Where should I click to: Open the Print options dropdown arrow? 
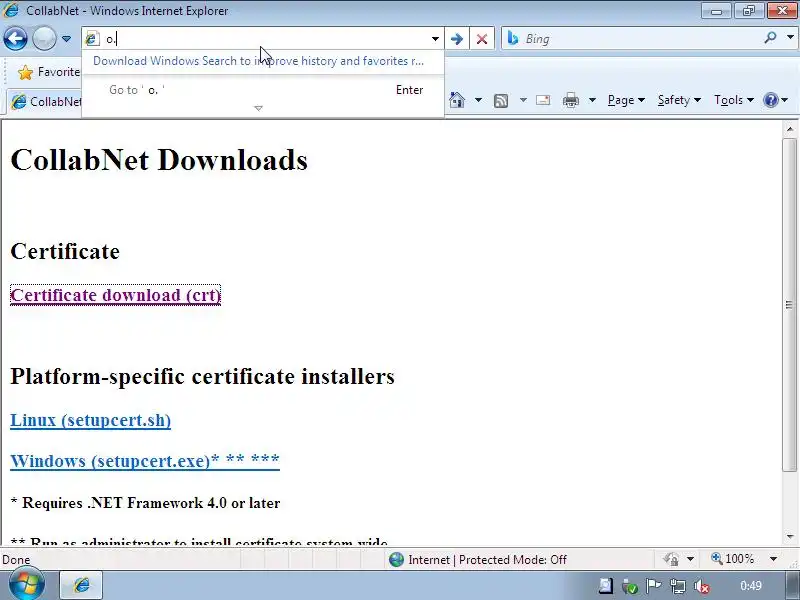pyautogui.click(x=592, y=100)
